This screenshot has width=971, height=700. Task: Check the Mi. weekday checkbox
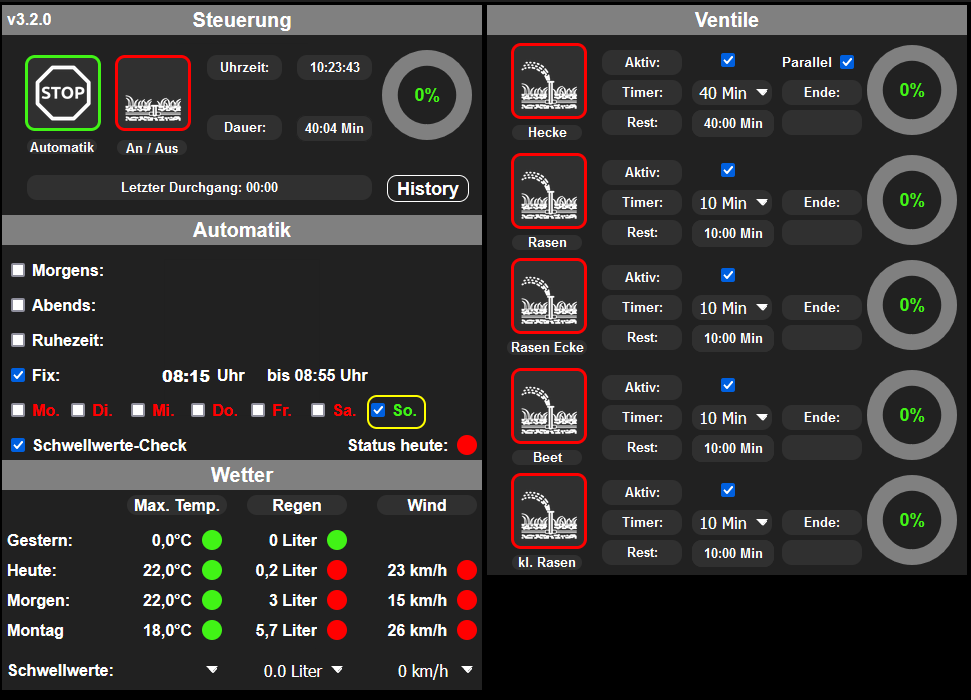(x=138, y=410)
